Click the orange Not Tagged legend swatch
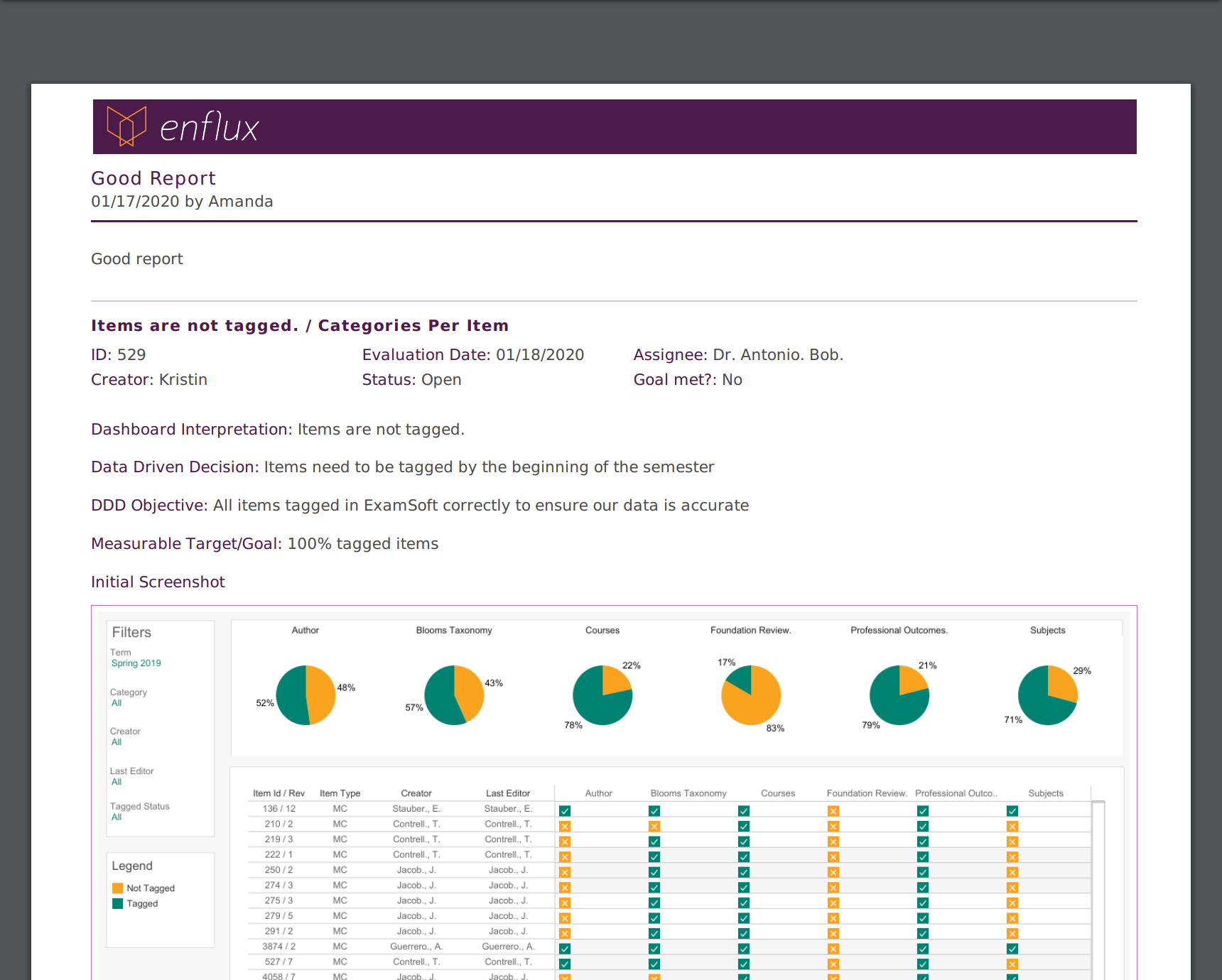 coord(118,888)
